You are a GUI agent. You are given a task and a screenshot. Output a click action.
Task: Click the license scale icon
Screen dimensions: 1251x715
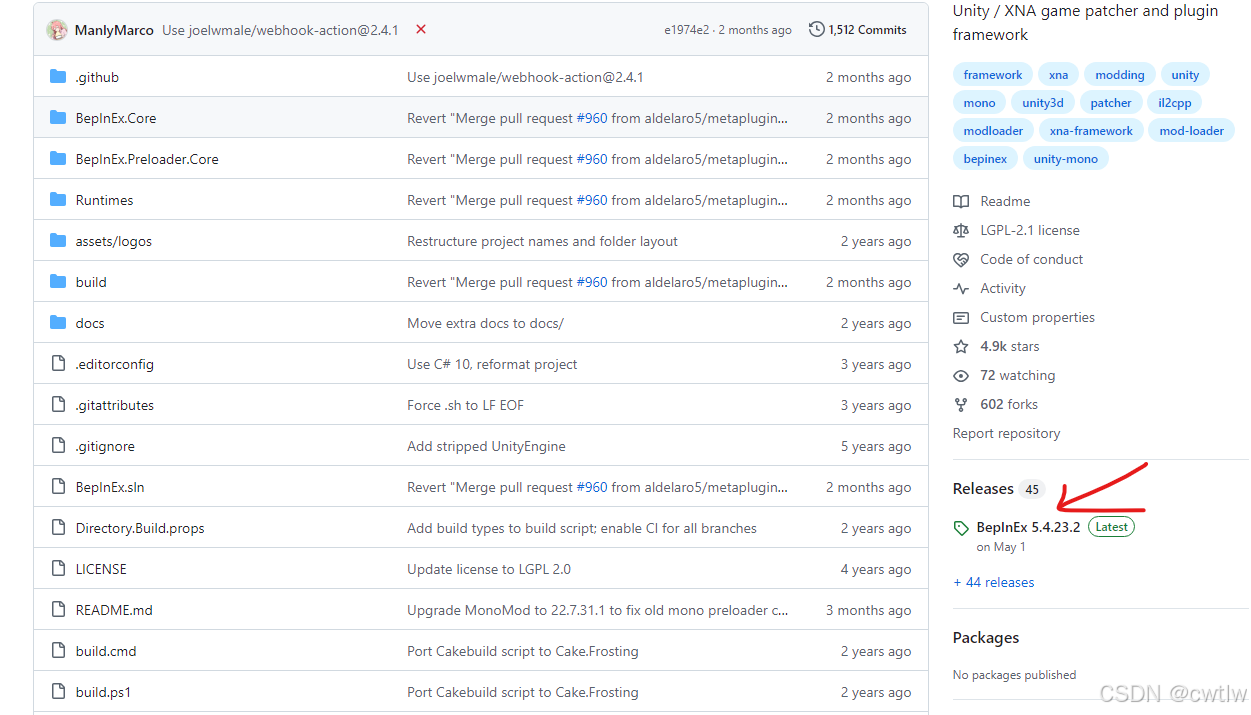coord(961,230)
